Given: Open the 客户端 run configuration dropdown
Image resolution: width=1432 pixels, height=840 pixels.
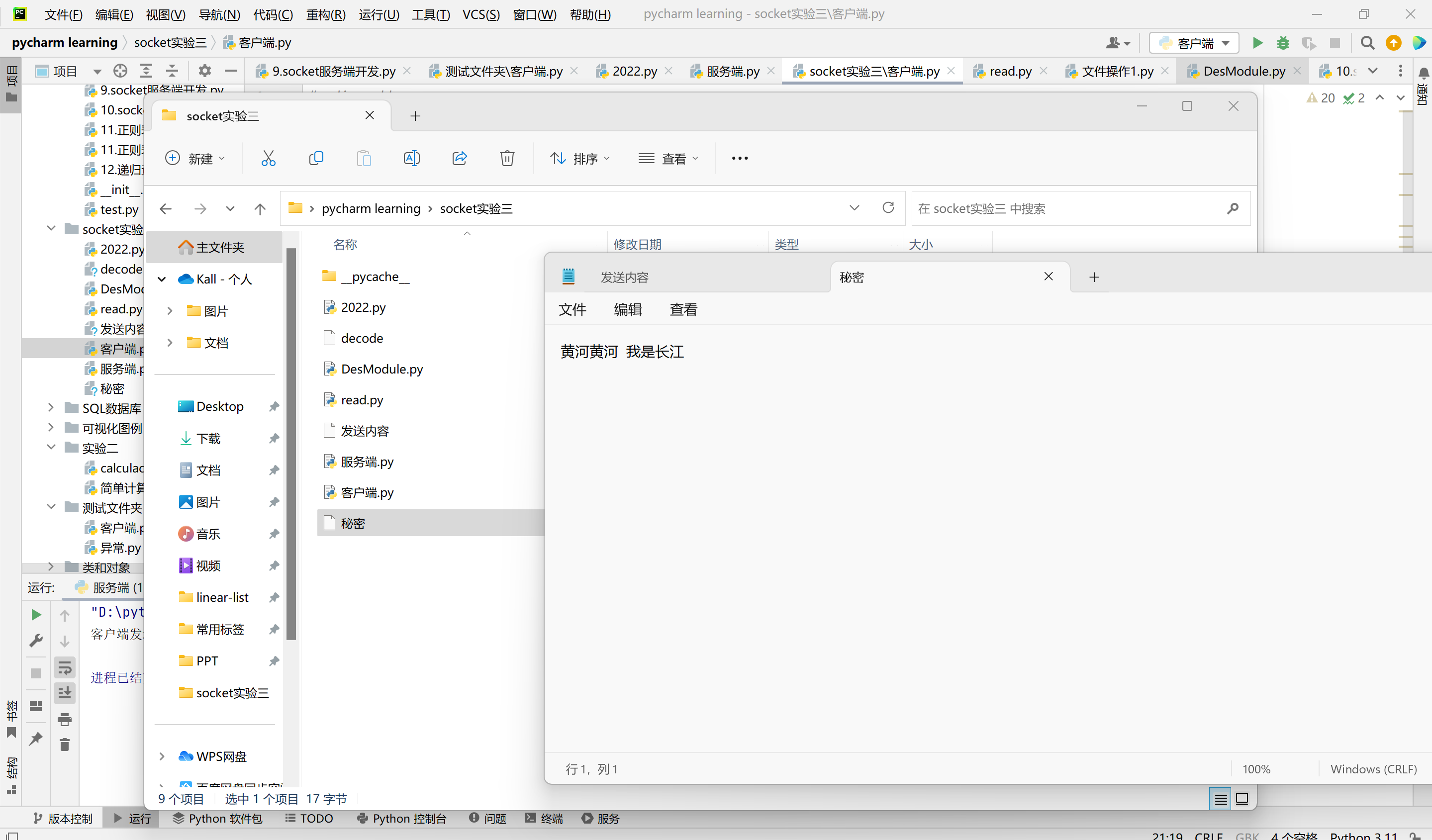Looking at the screenshot, I should click(x=1226, y=43).
